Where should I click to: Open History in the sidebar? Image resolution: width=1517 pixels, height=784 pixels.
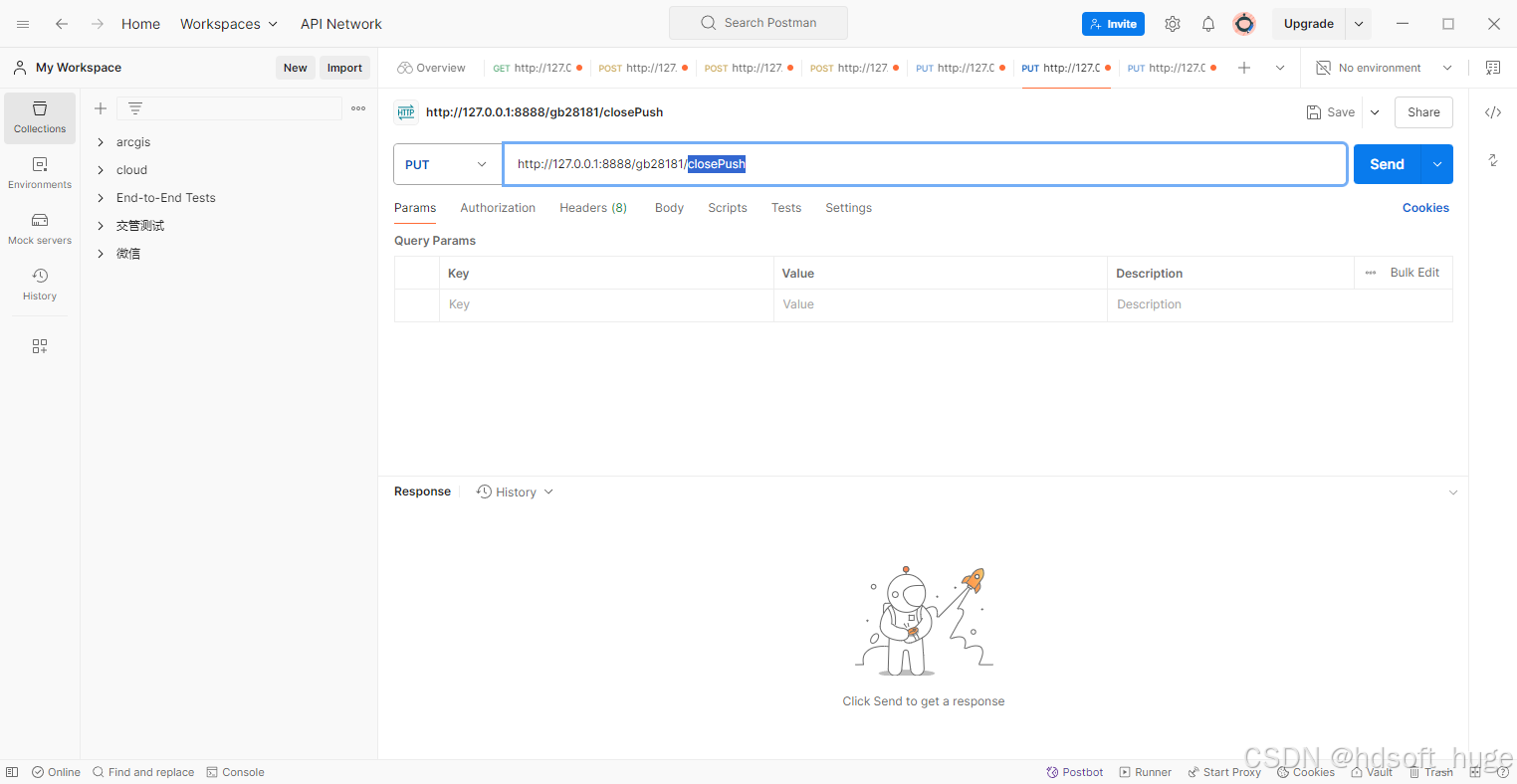point(40,285)
